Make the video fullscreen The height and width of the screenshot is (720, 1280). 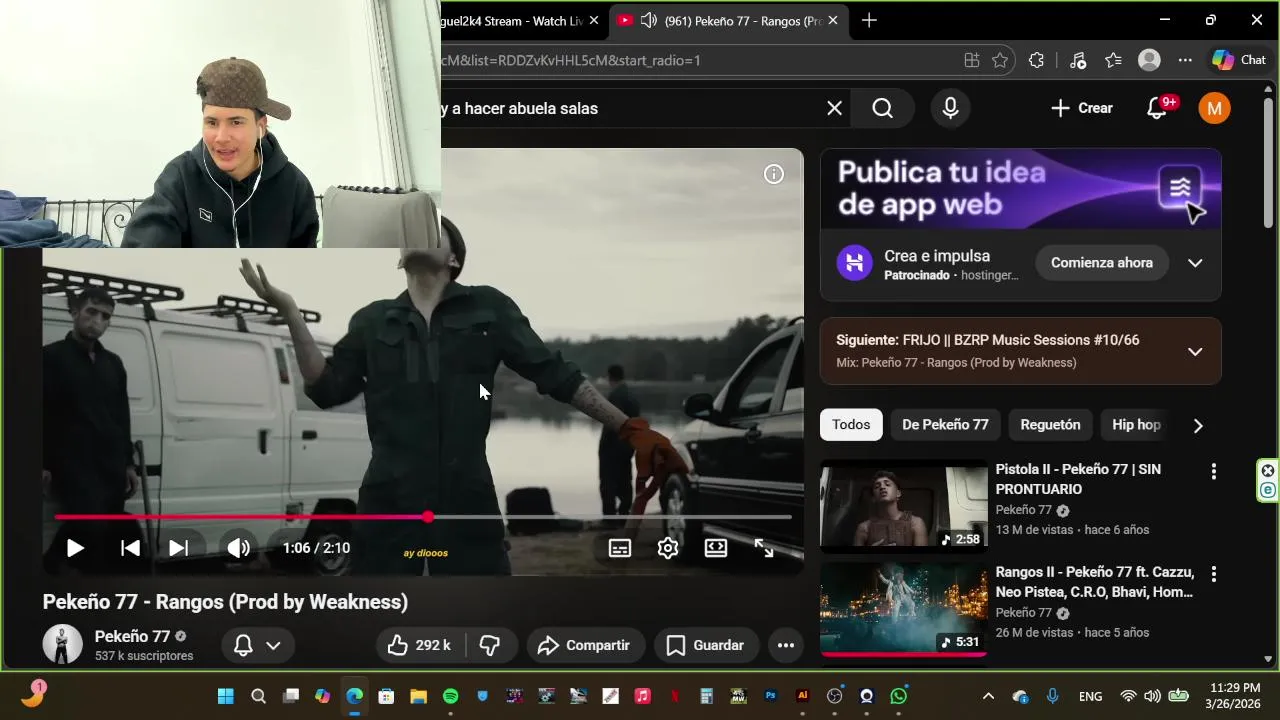pyautogui.click(x=764, y=548)
